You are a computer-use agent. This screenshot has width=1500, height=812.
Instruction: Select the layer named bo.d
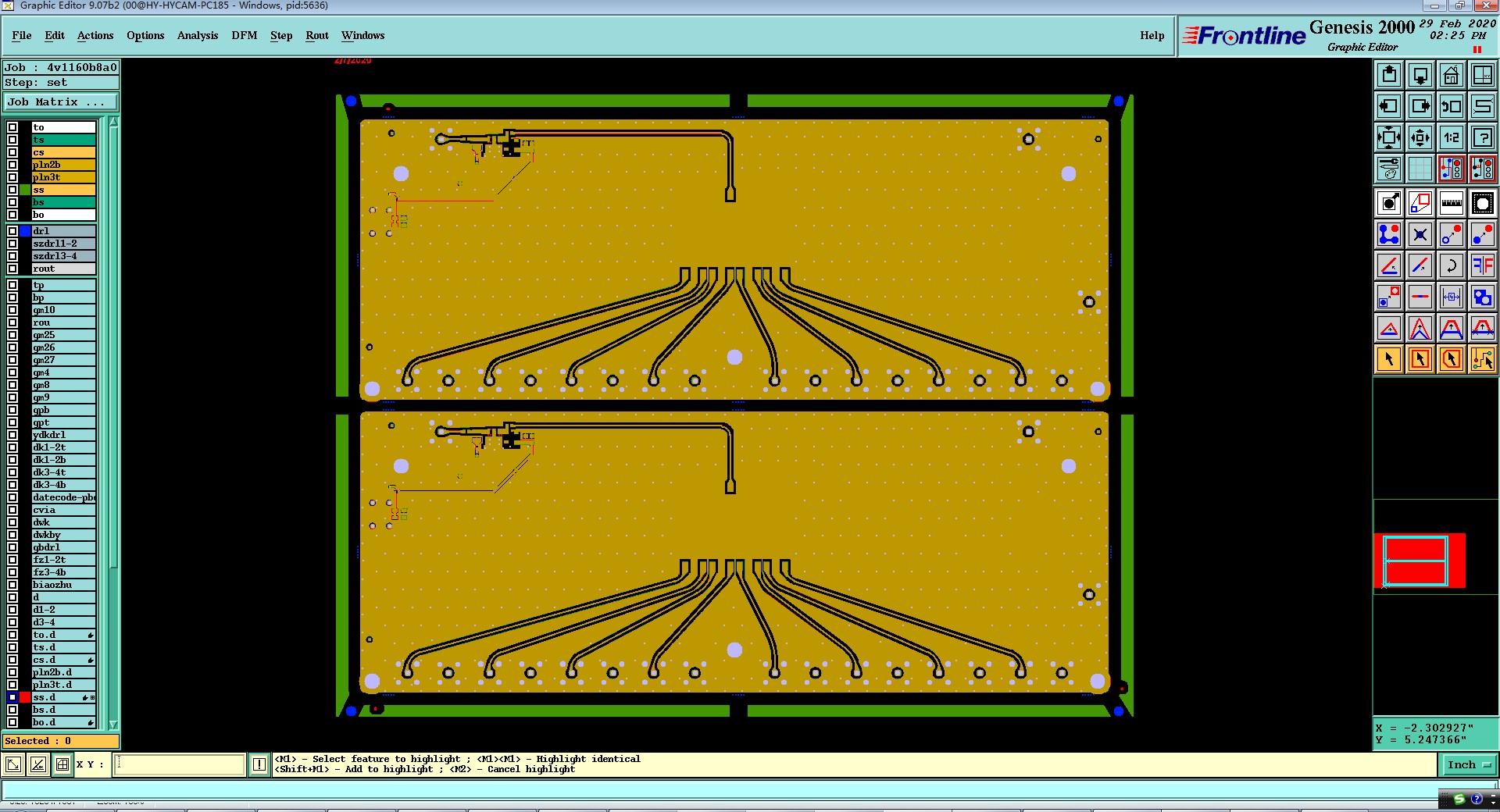click(x=63, y=722)
